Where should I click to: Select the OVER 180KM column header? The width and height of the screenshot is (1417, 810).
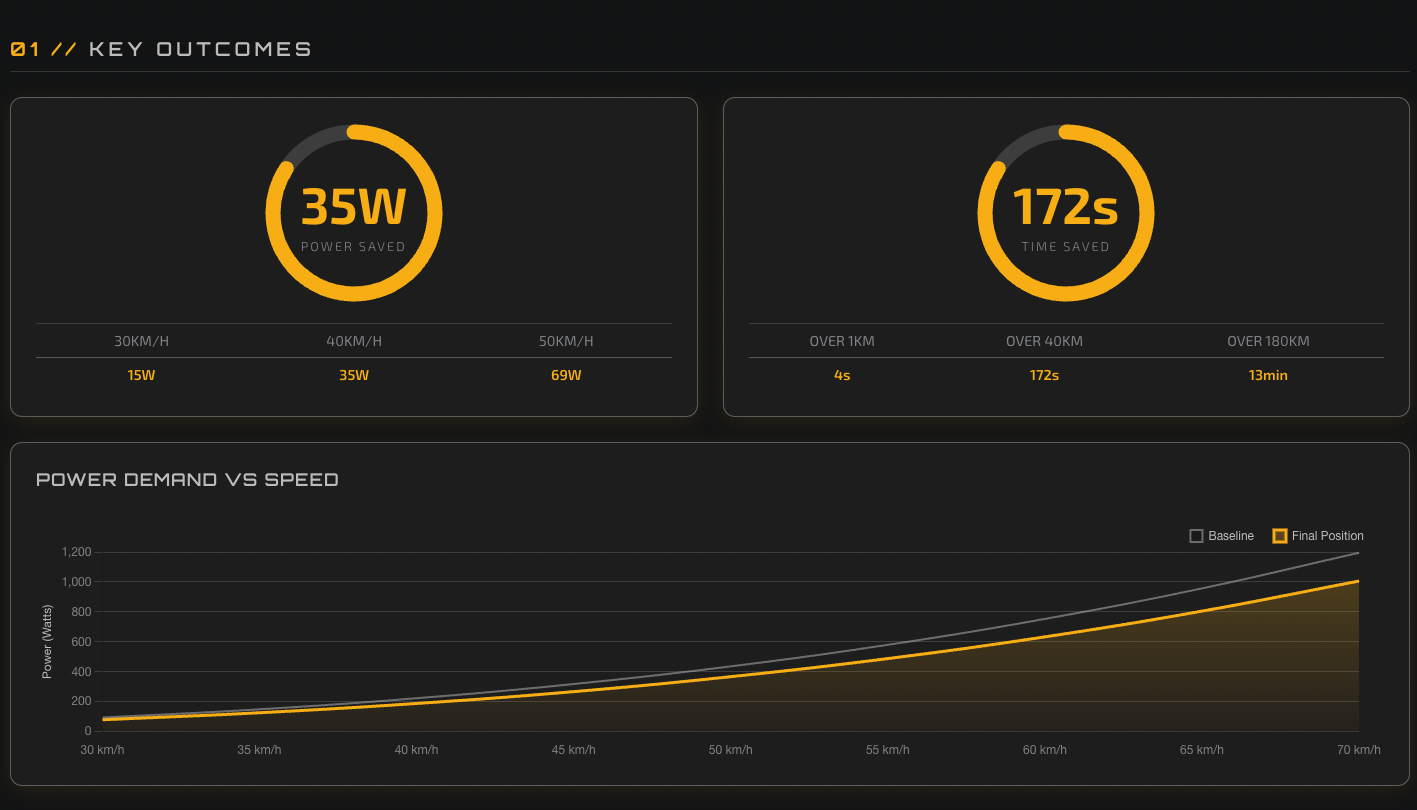coord(1267,341)
